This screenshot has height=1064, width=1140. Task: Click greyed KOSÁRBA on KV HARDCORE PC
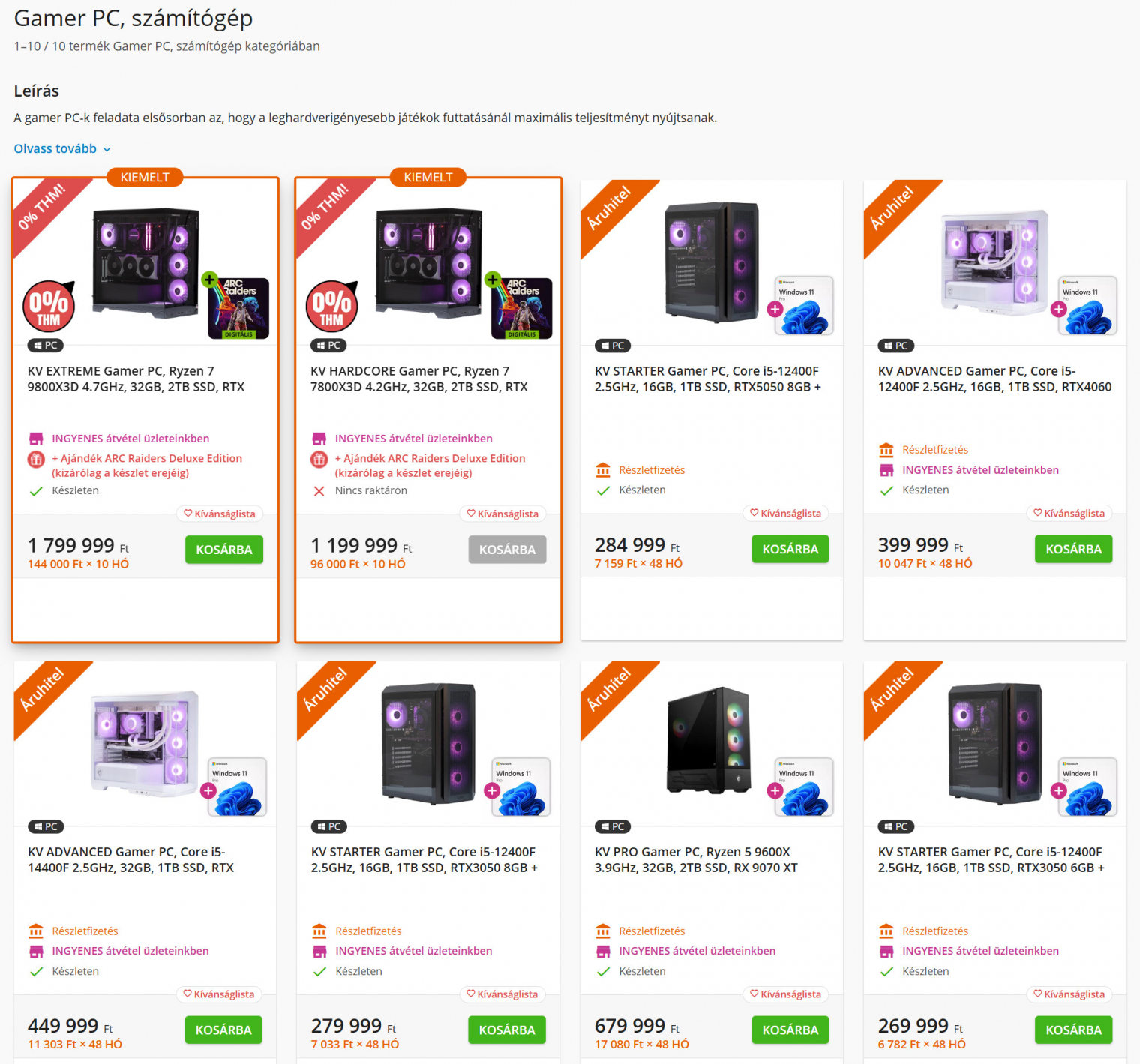pyautogui.click(x=507, y=550)
